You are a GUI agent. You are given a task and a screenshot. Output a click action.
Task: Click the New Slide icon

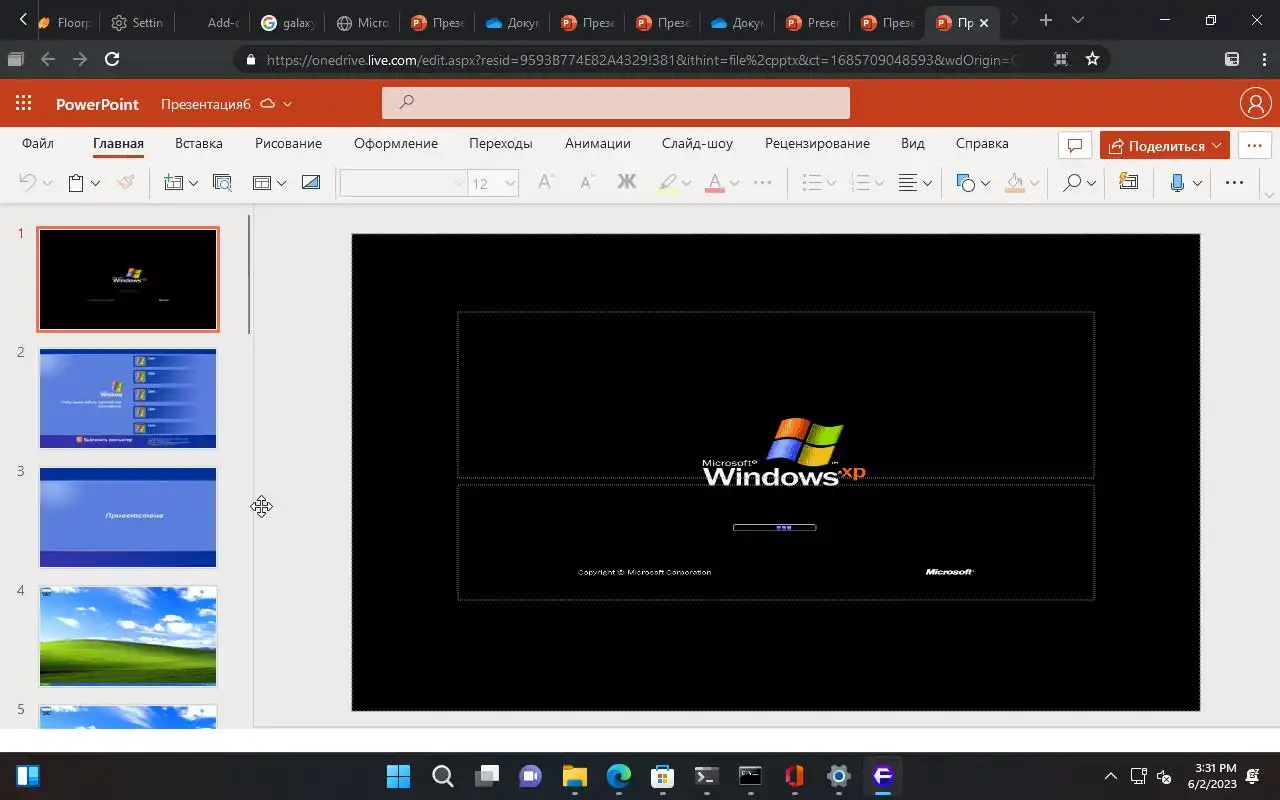coord(174,182)
